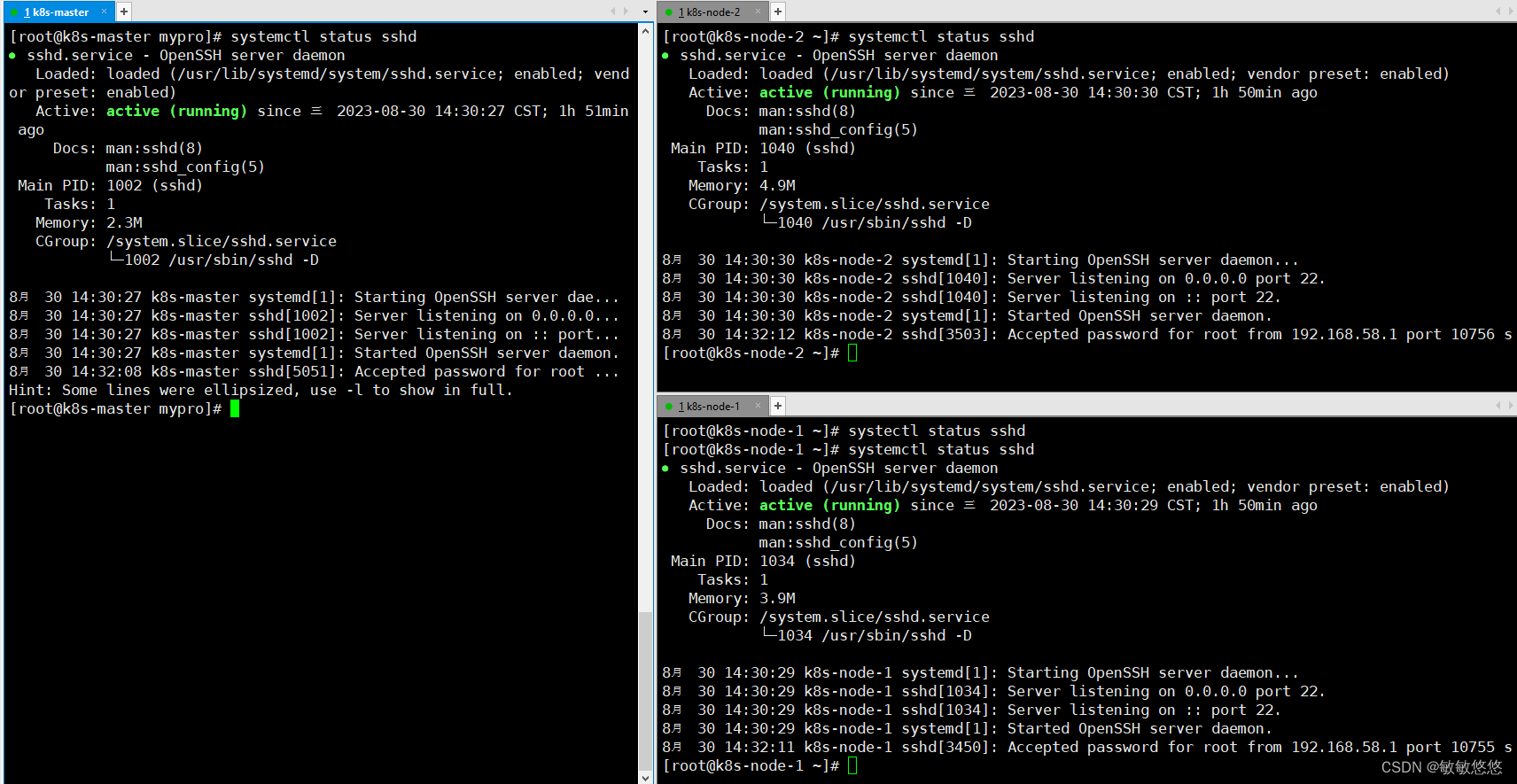This screenshot has width=1517, height=784.
Task: Click 'active (running)' in the k8s-node-2 terminal
Action: (829, 92)
